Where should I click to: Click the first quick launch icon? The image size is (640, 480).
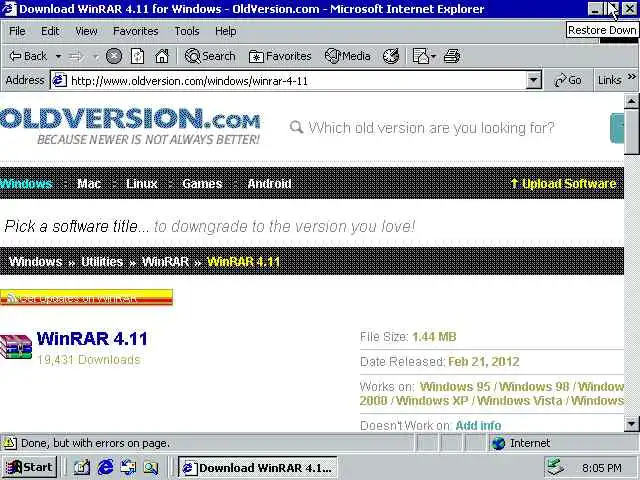coord(82,467)
